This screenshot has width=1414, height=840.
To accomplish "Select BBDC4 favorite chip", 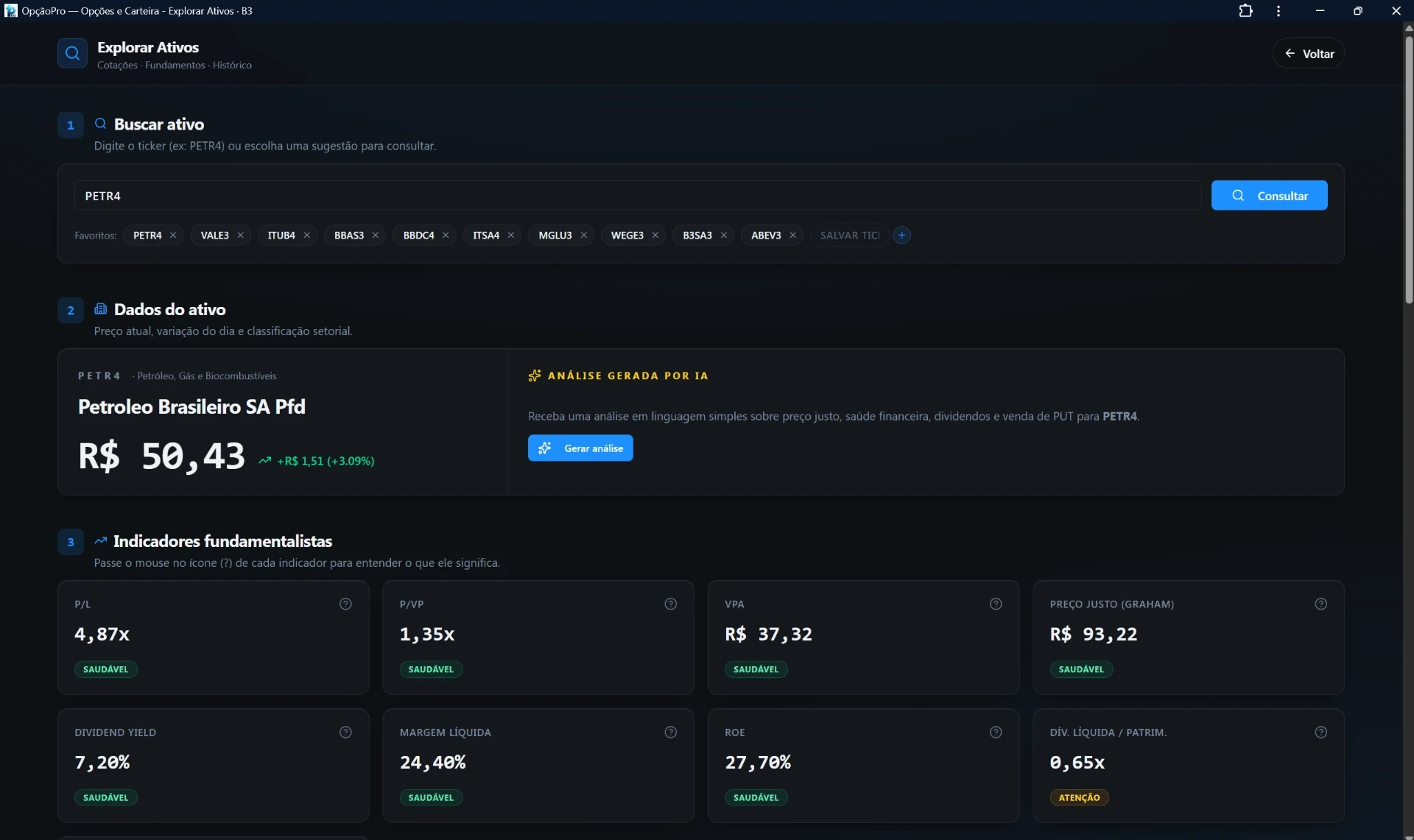I will click(x=418, y=236).
